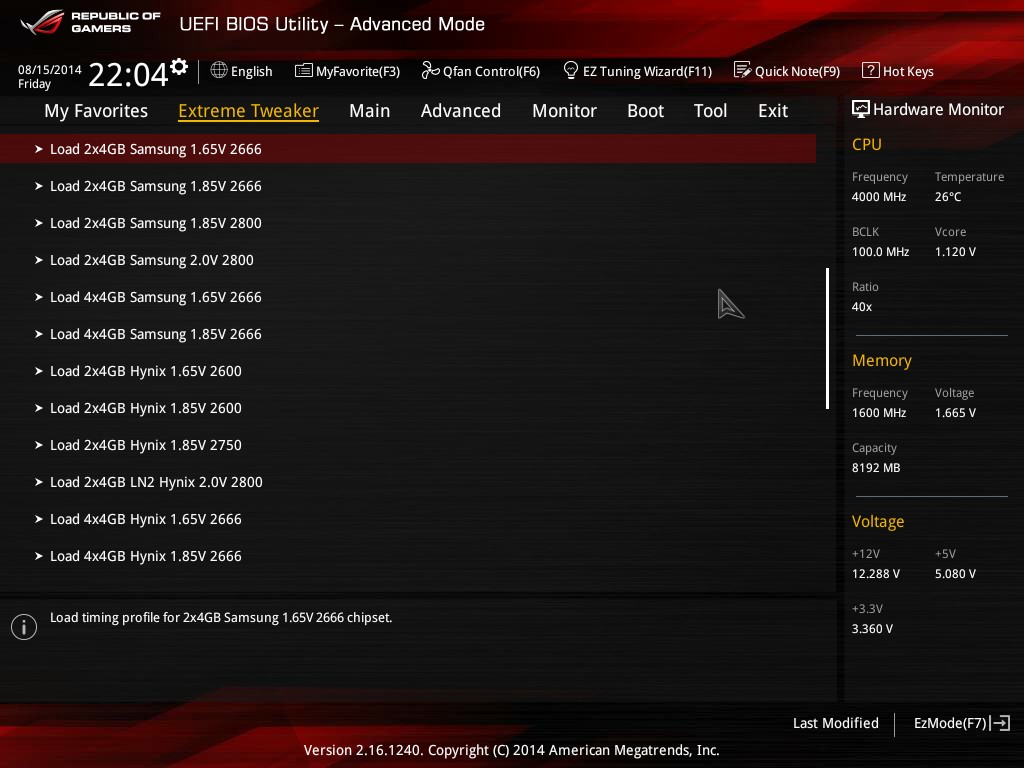Select the Exit tab
The width and height of the screenshot is (1024, 768).
pyautogui.click(x=773, y=111)
